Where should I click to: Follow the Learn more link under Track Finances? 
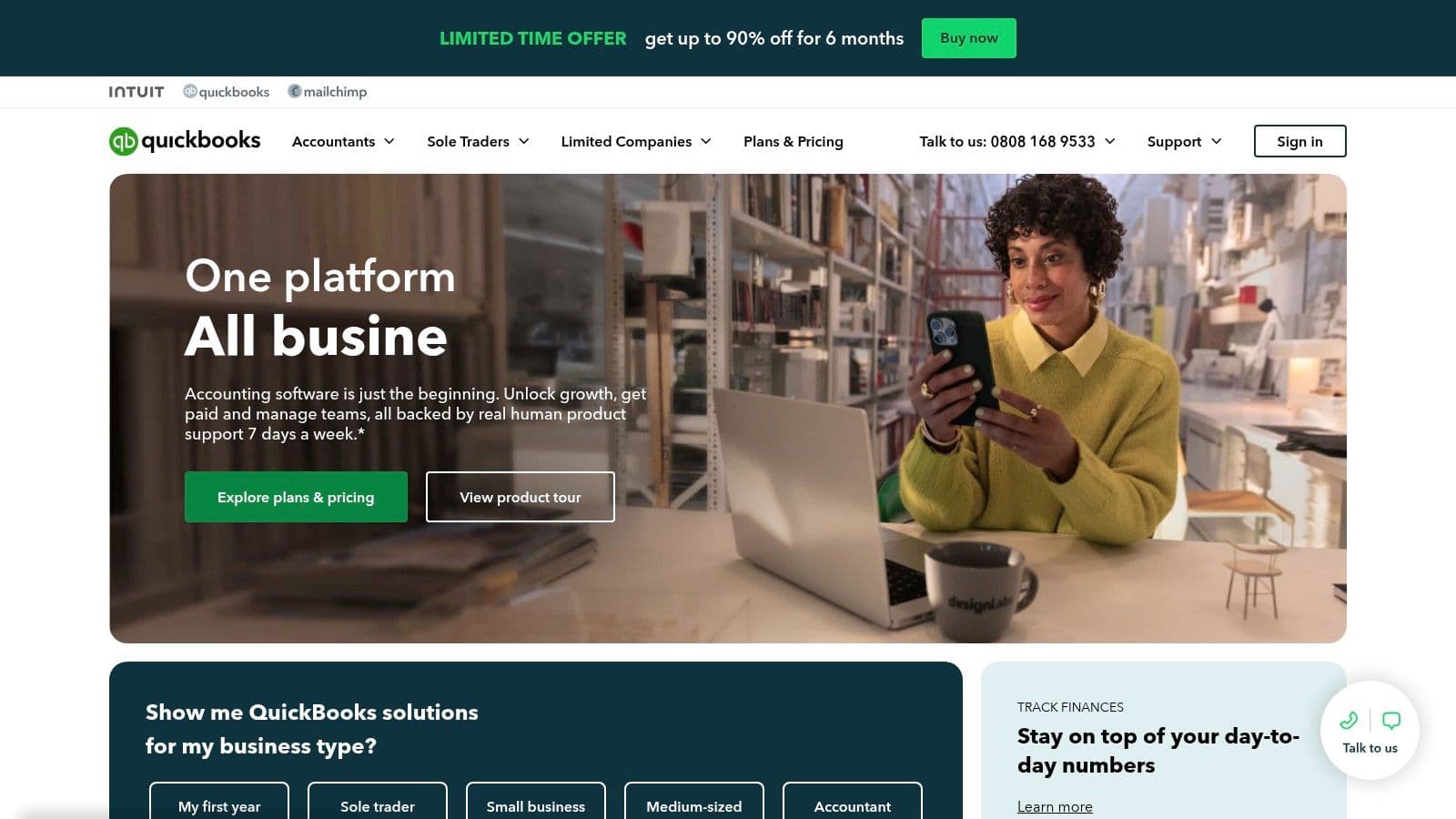[x=1055, y=806]
